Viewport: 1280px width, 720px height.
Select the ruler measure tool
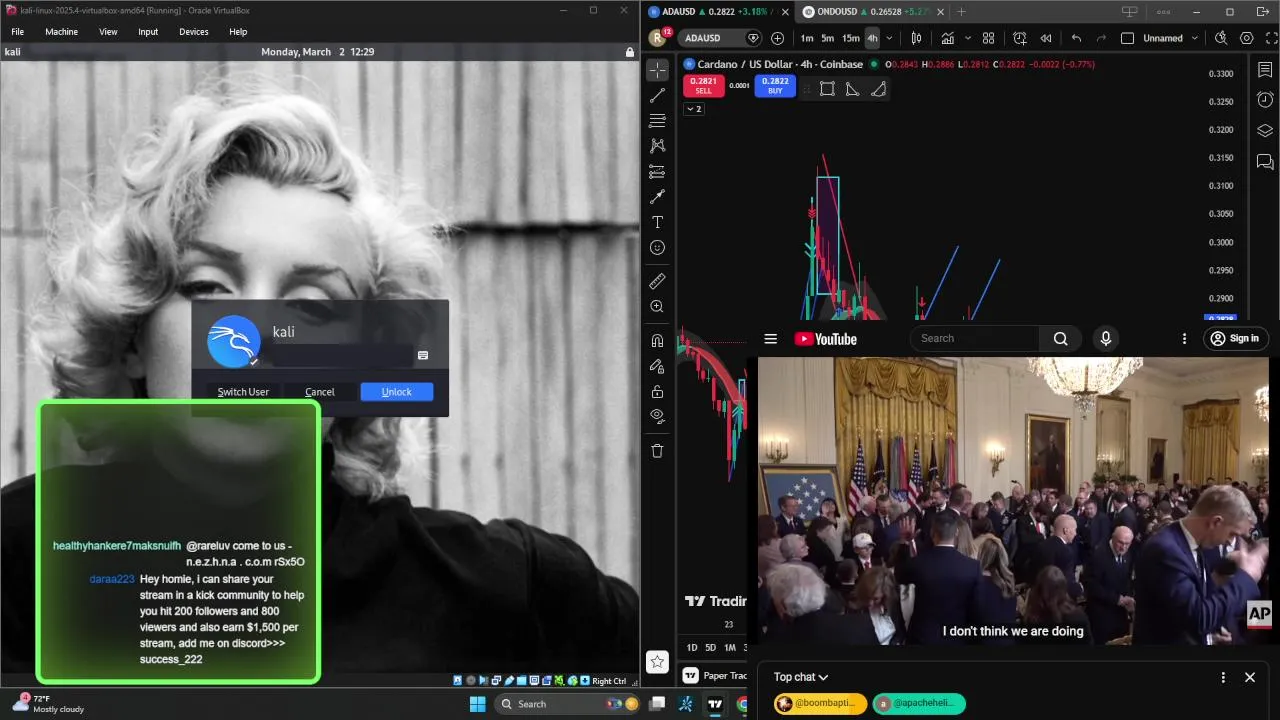point(657,281)
